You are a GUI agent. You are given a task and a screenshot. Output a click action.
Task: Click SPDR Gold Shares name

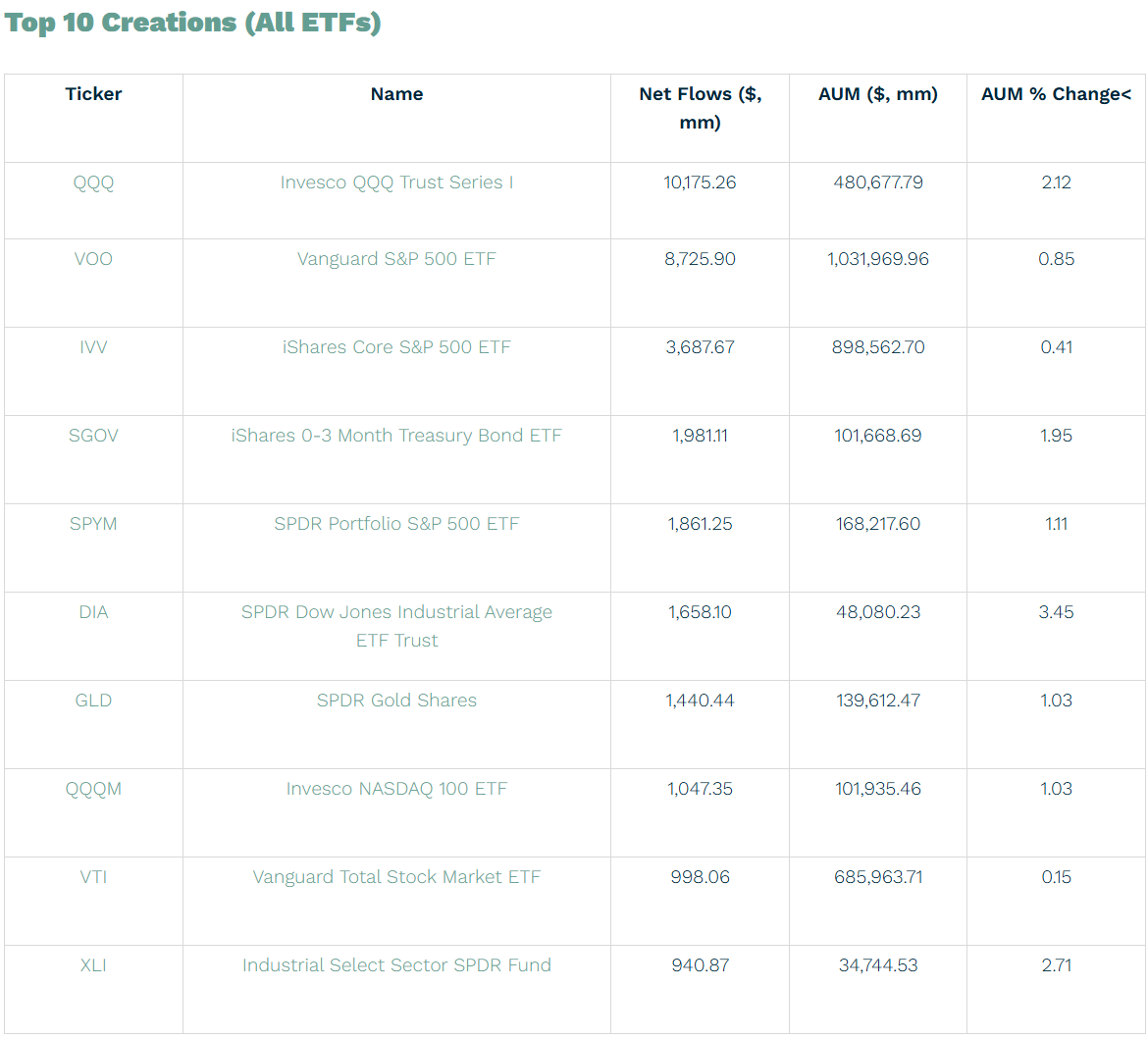(x=396, y=701)
